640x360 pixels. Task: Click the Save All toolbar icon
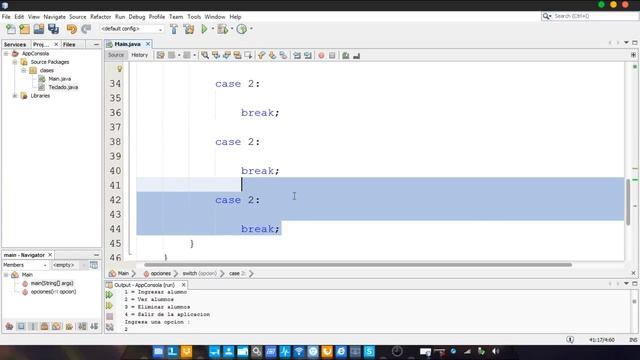tap(53, 29)
